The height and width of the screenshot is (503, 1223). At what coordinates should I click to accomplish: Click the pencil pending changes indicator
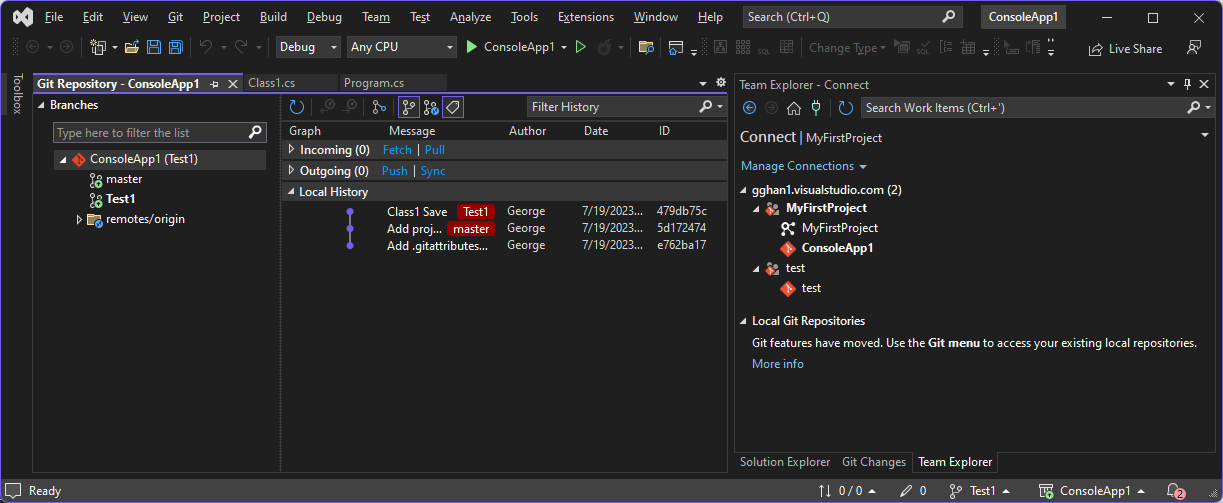[x=913, y=491]
